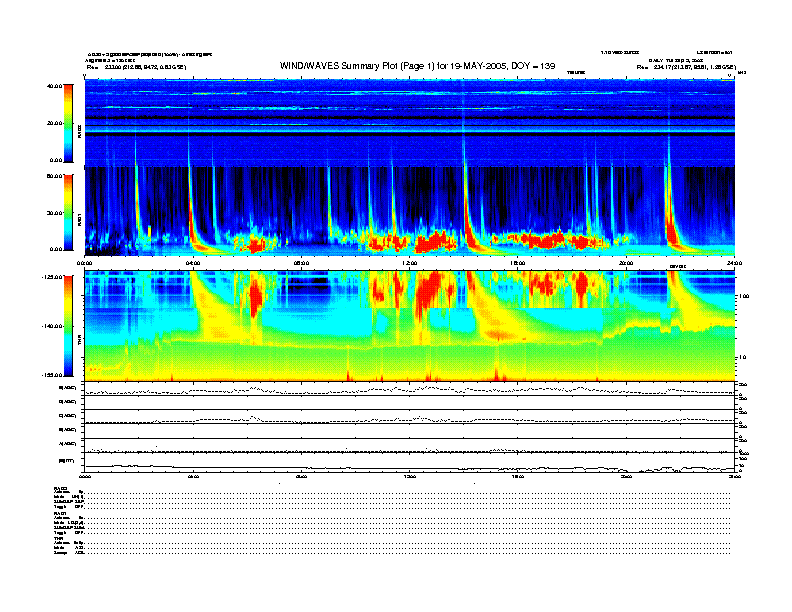Click the RAD1 color scale bar
This screenshot has height=612, width=792.
pyautogui.click(x=68, y=213)
